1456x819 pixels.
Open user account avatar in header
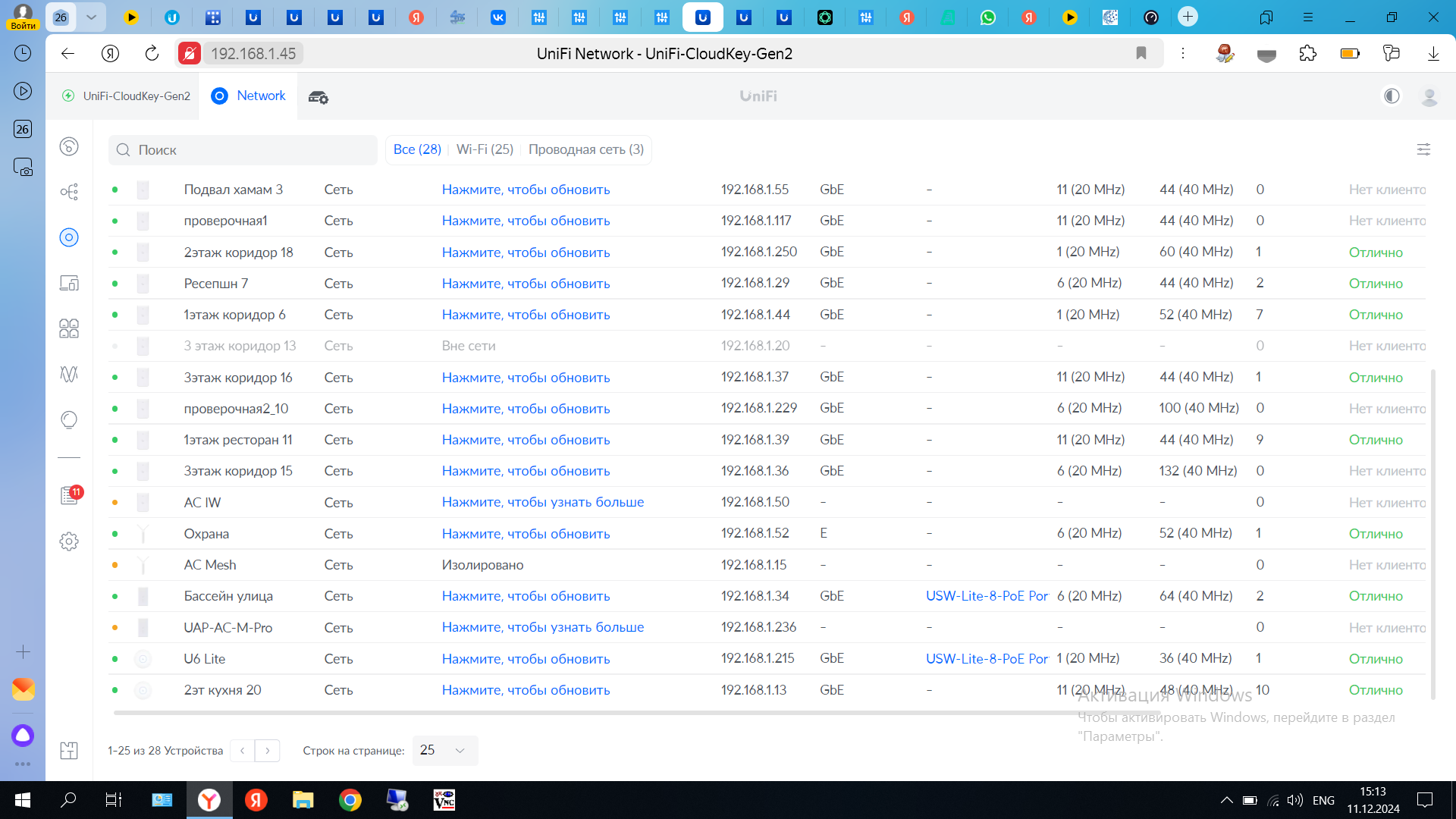coord(1429,96)
